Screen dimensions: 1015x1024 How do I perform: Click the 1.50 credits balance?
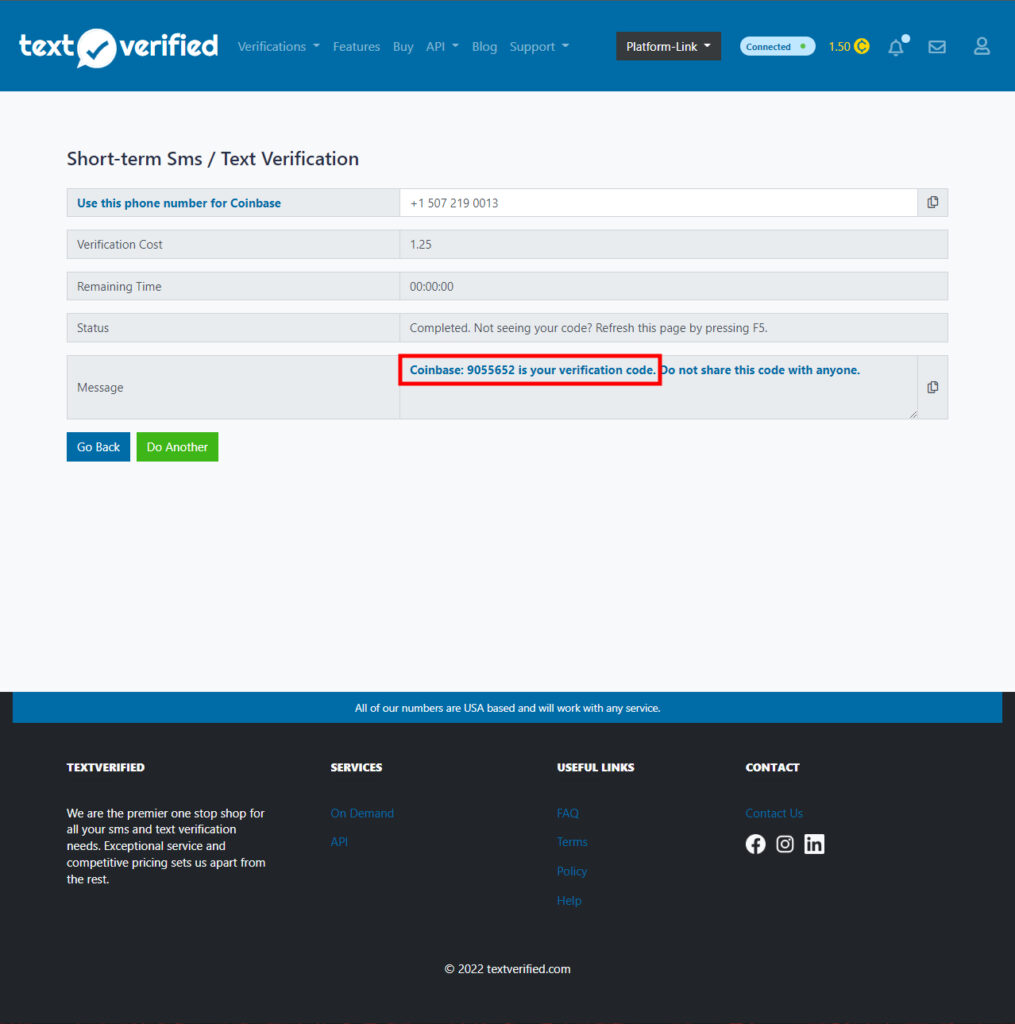(839, 46)
